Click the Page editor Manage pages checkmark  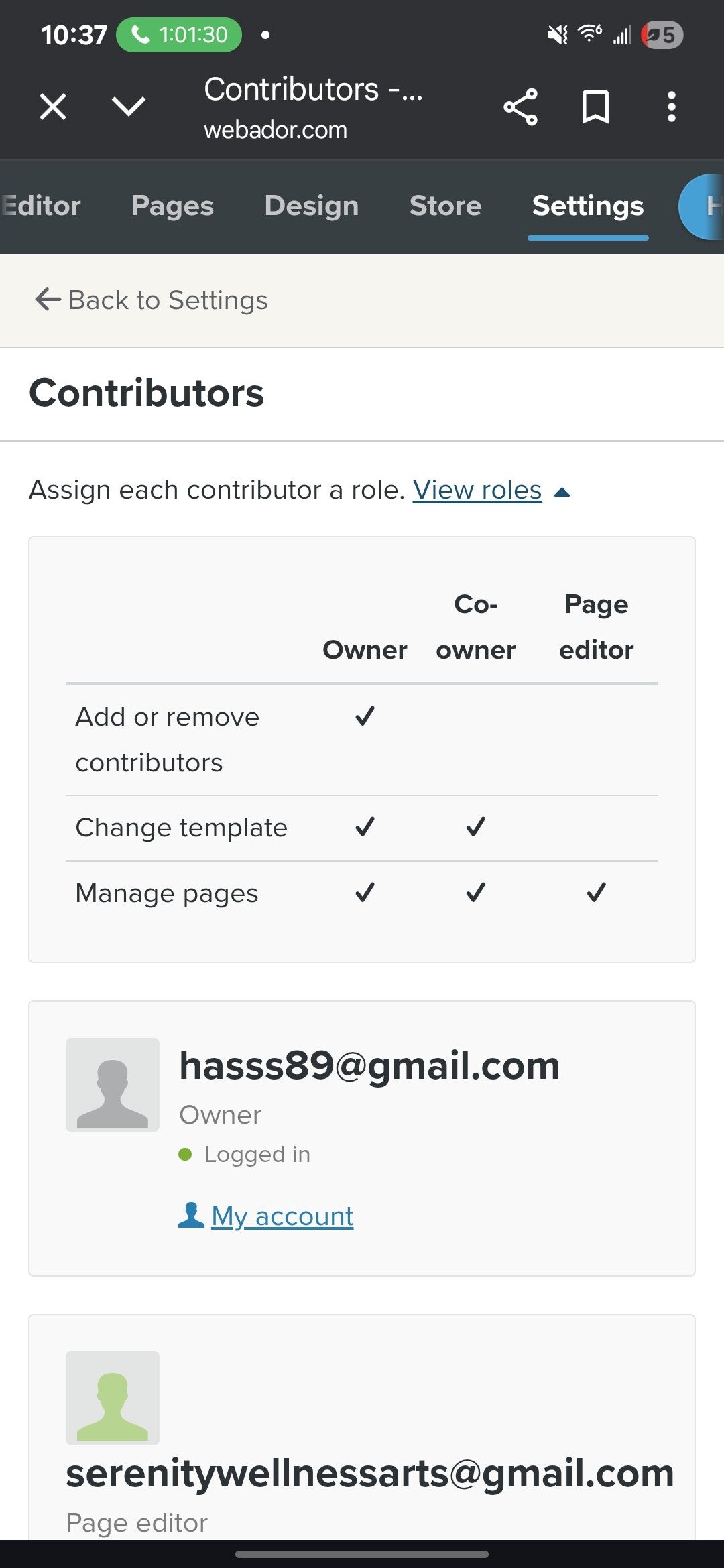pyautogui.click(x=596, y=893)
